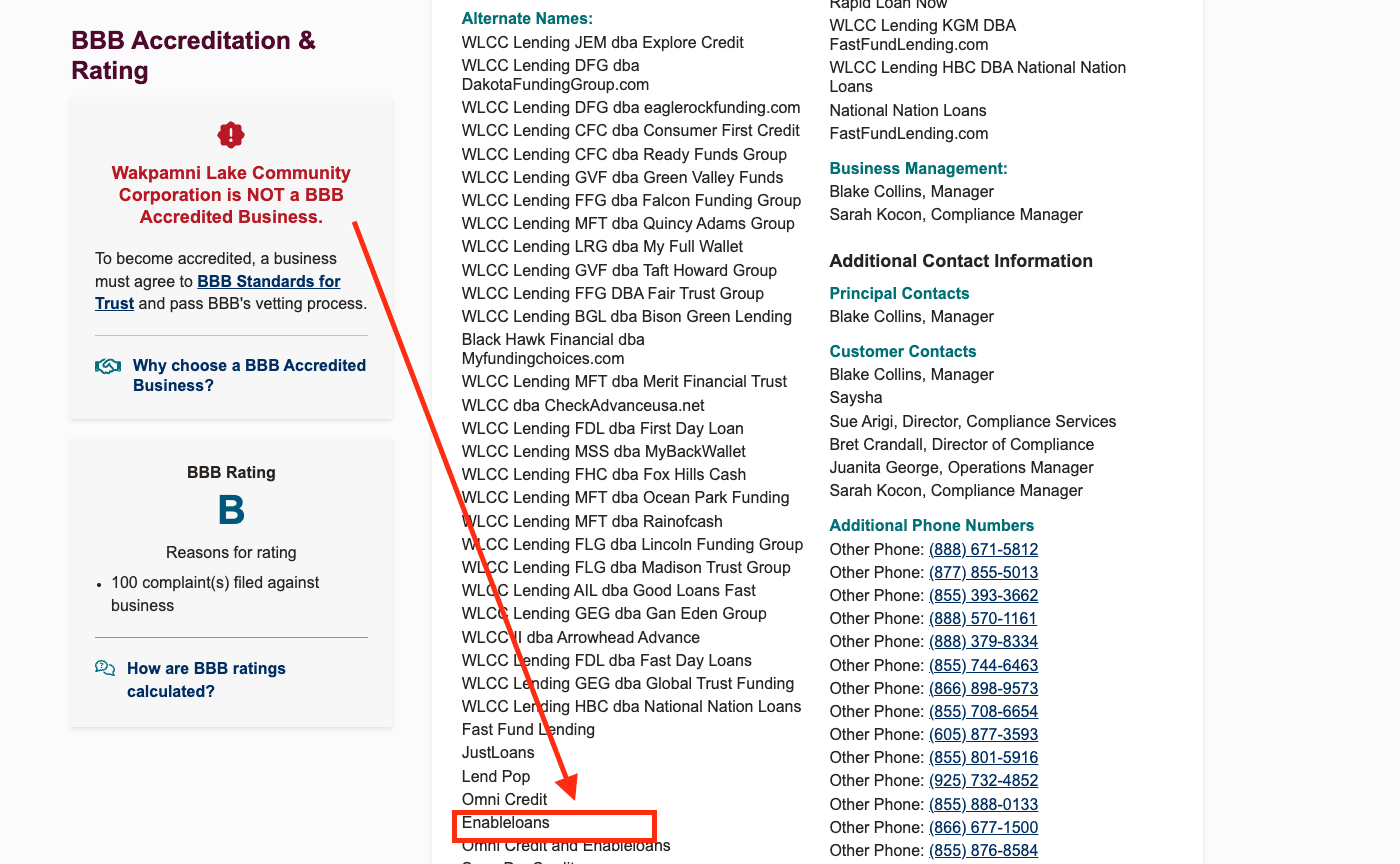This screenshot has width=1400, height=864.
Task: Click the speech bubble icon near ratings question
Action: 106,668
